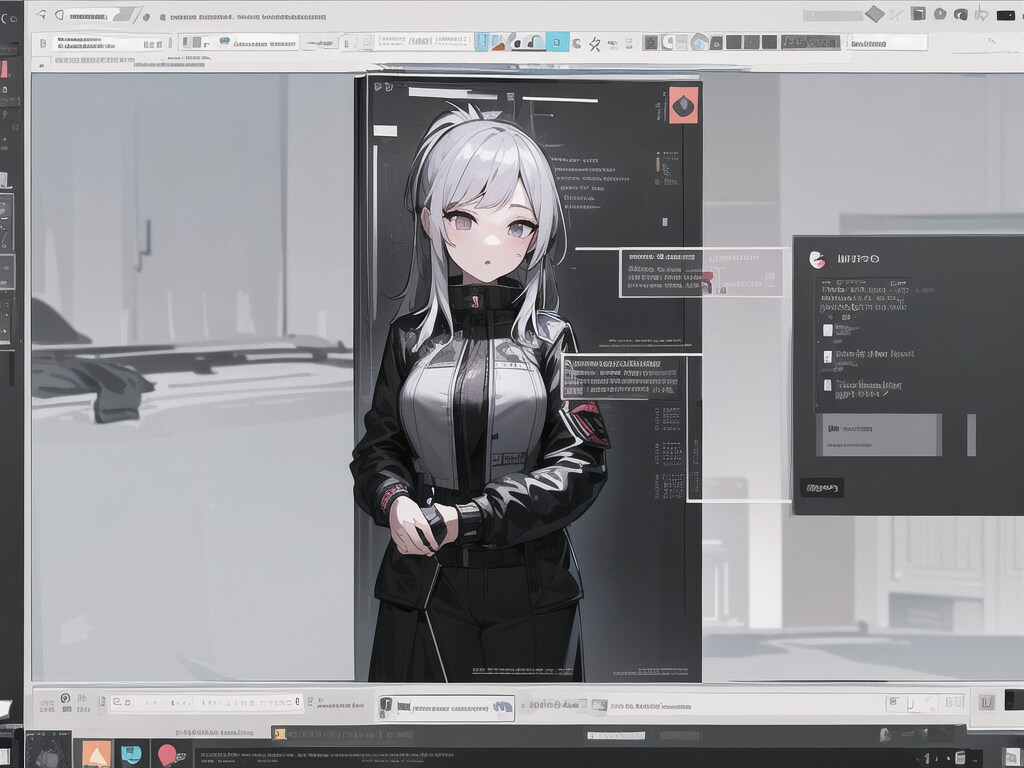Viewport: 1024px width, 768px height.
Task: Open the dropdown field at the toolbar's right end
Action: 886,43
